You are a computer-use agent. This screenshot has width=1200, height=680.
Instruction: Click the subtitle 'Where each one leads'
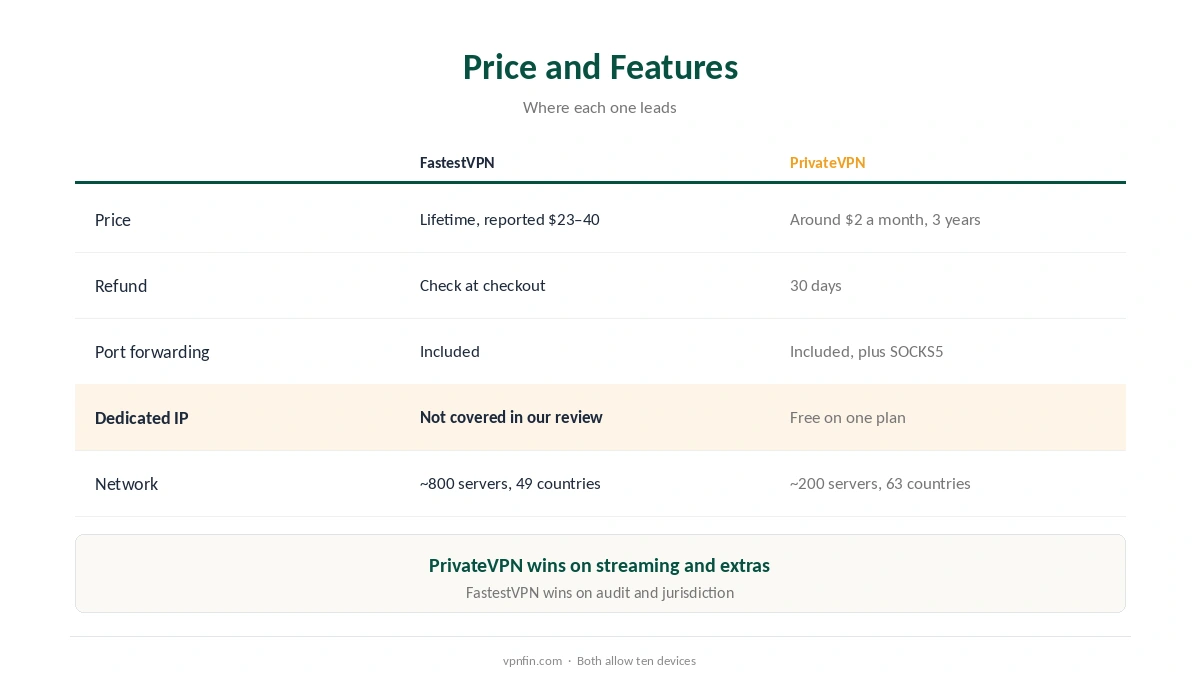point(600,107)
